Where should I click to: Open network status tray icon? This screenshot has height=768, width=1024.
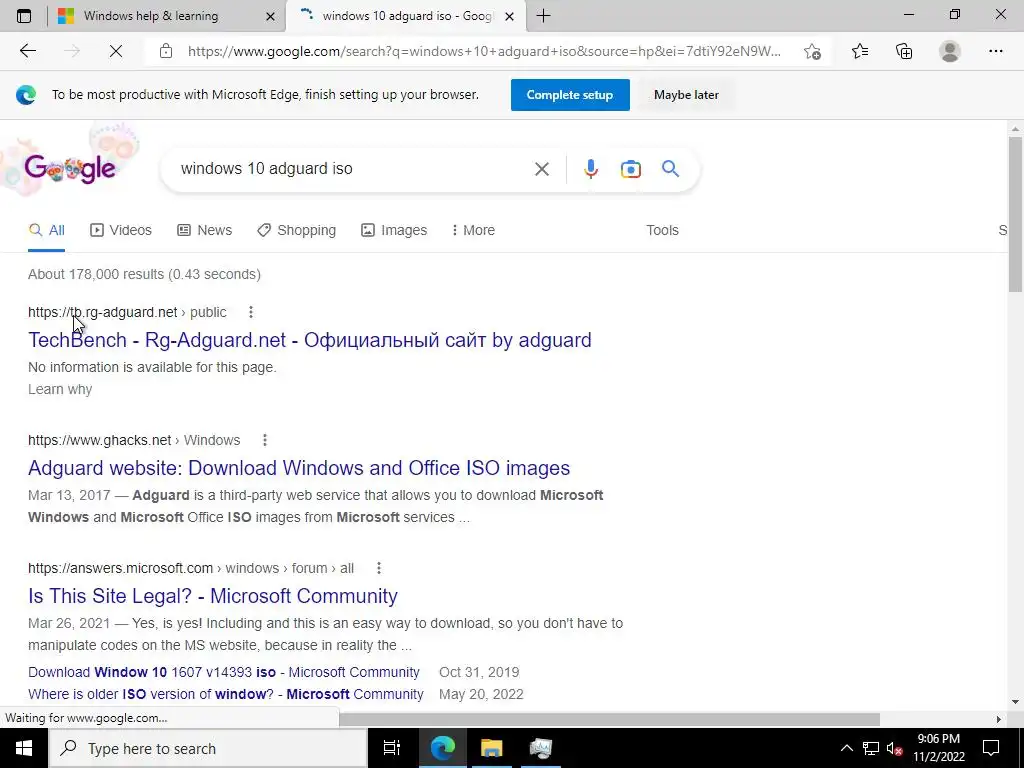871,748
